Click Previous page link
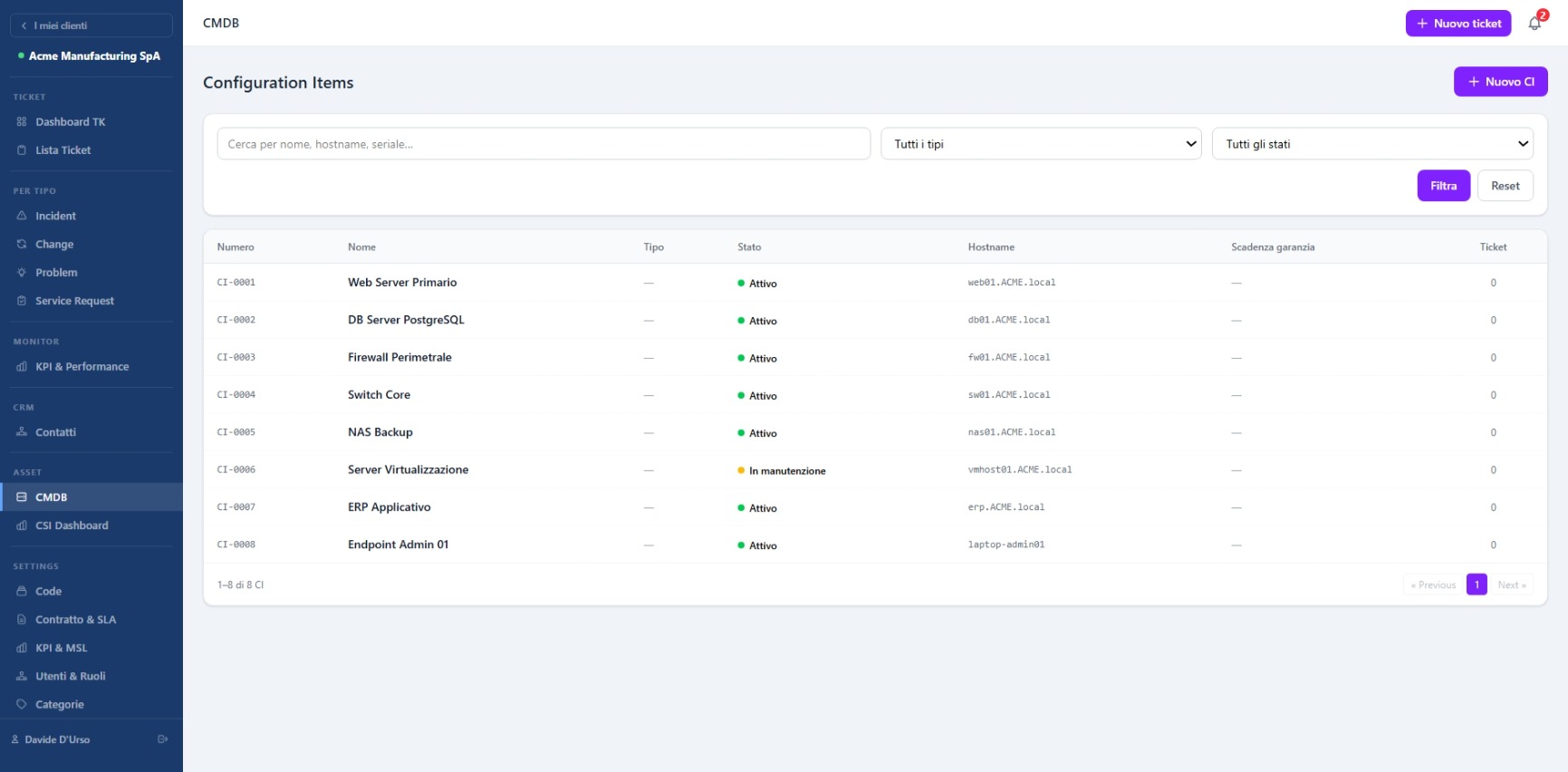This screenshot has height=772, width=1568. (1433, 584)
